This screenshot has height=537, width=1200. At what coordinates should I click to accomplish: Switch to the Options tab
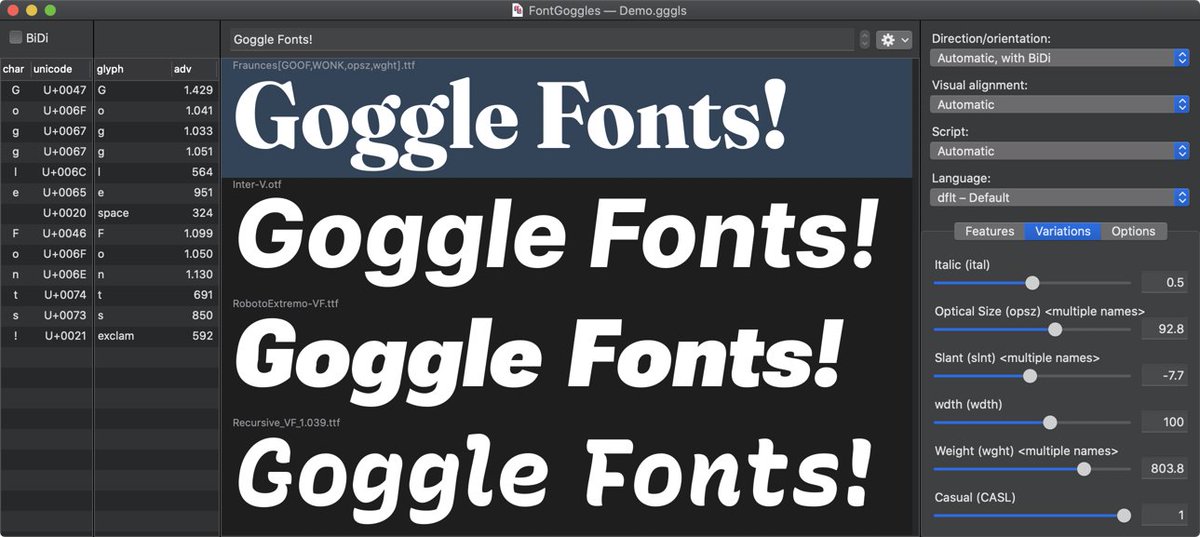[x=1133, y=231]
